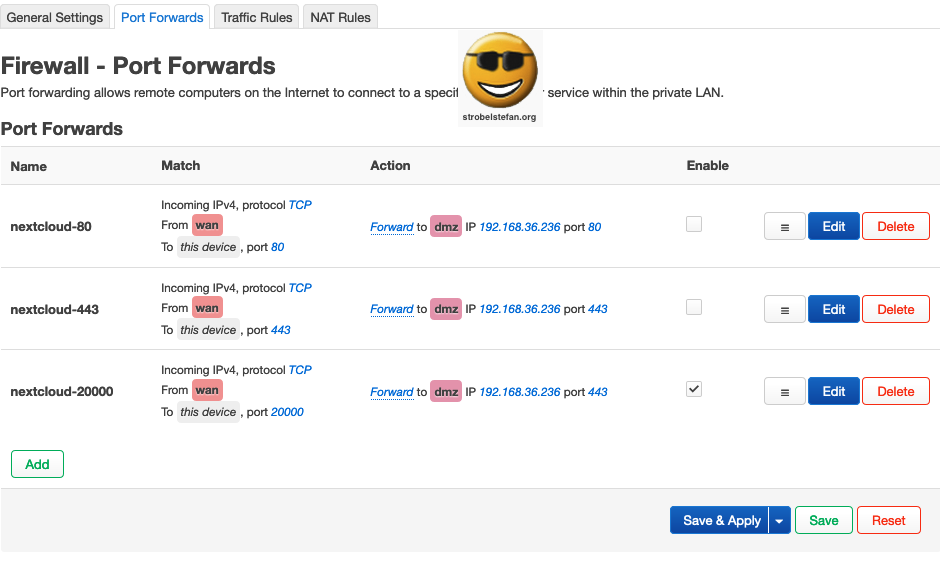Go to the NAT Rules tab
The height and width of the screenshot is (569, 940).
coord(340,17)
